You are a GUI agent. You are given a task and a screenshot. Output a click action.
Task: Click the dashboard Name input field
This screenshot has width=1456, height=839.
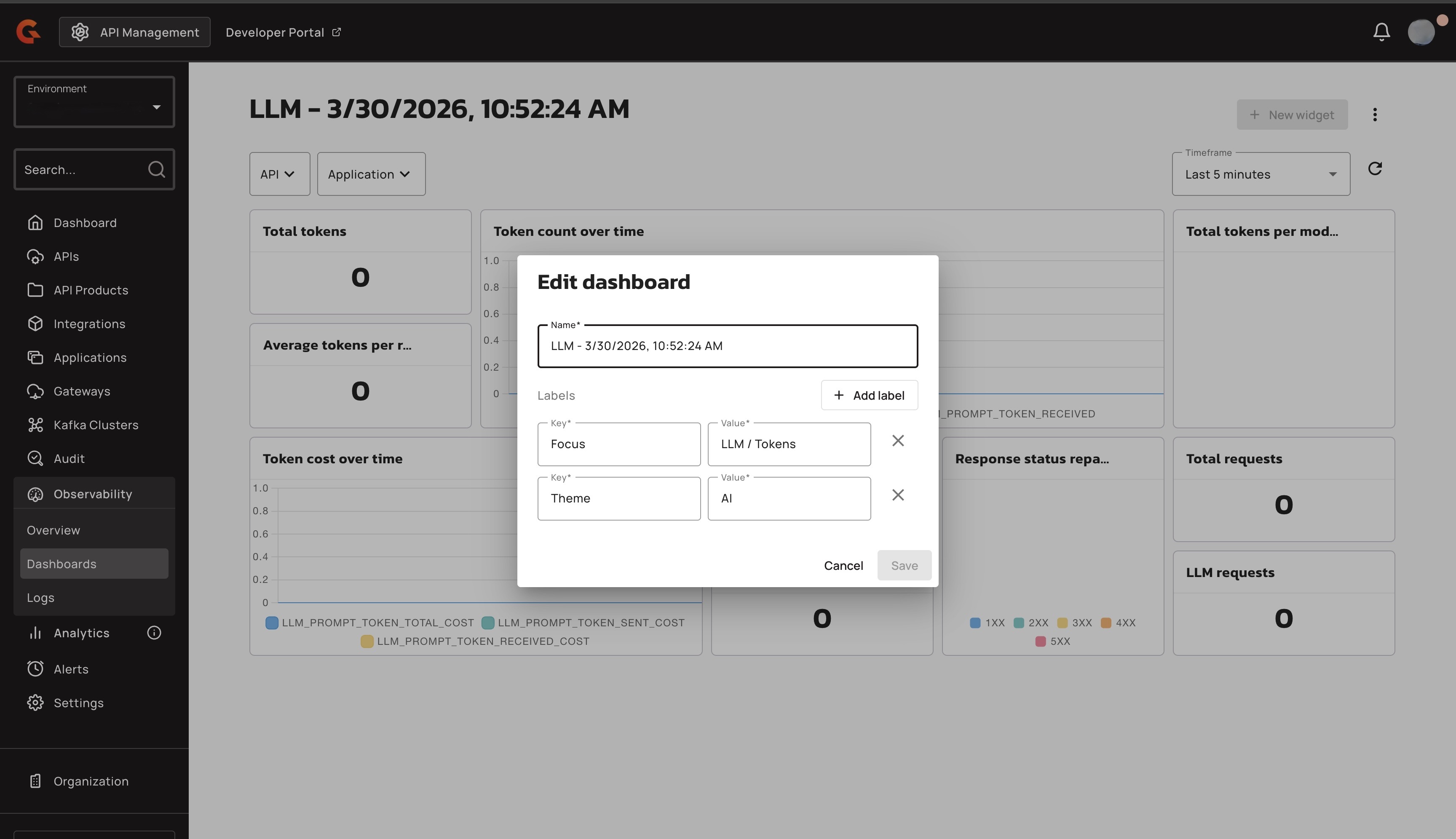(727, 346)
